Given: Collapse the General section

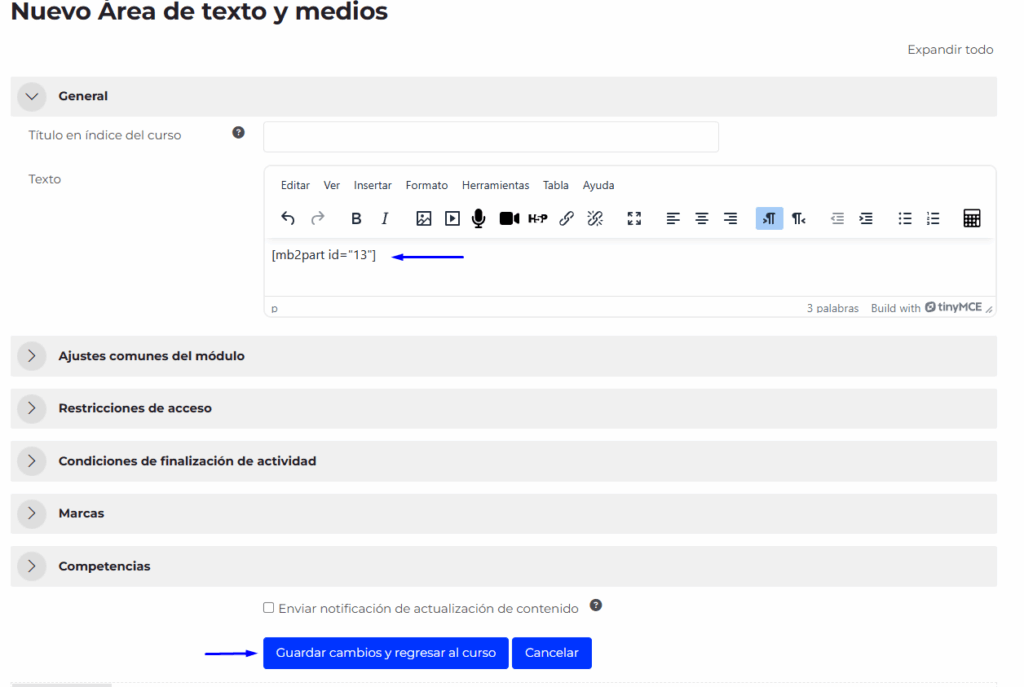Looking at the screenshot, I should pos(32,96).
